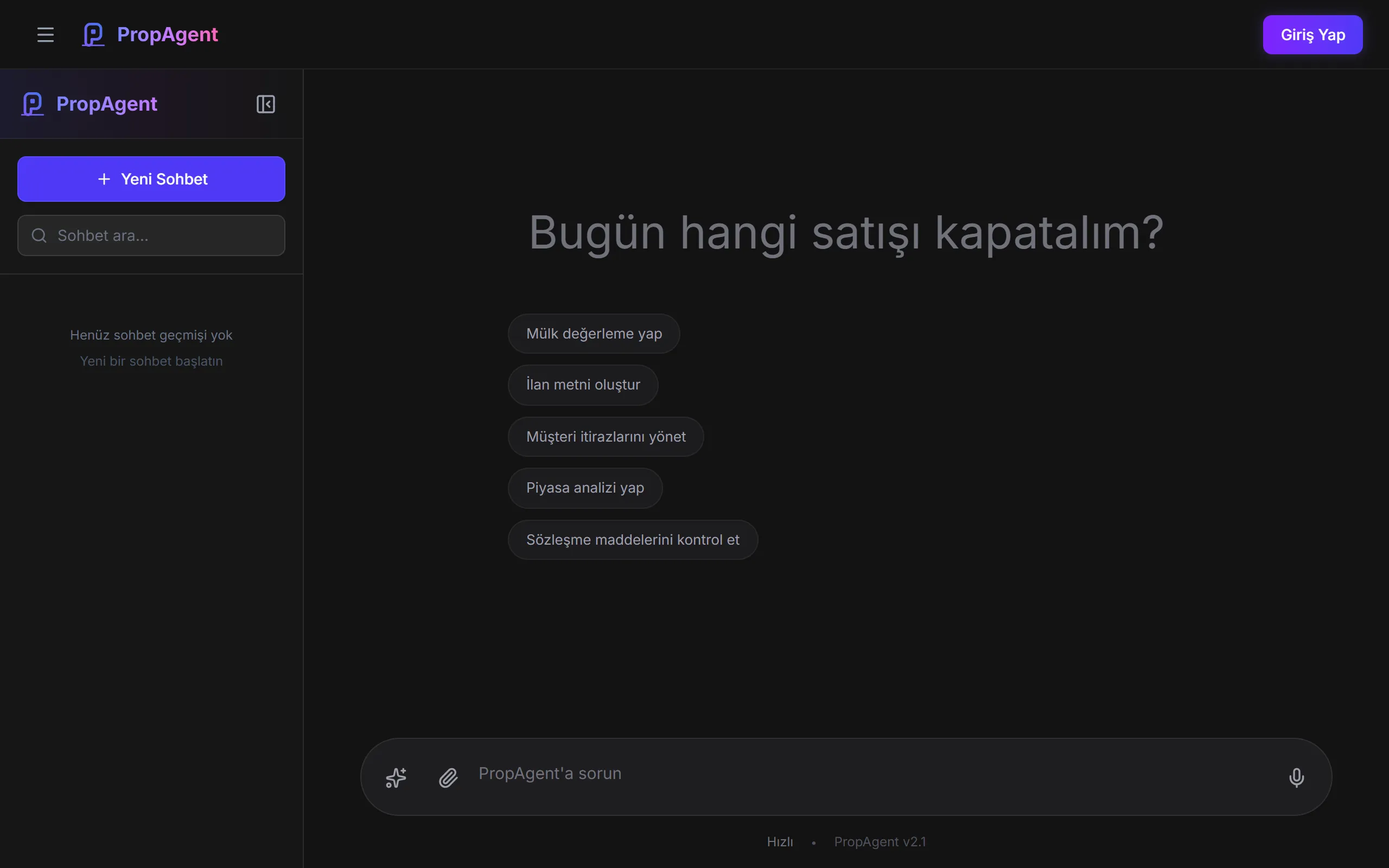Pick the Piyasa analizi yap suggestion

[x=585, y=488]
